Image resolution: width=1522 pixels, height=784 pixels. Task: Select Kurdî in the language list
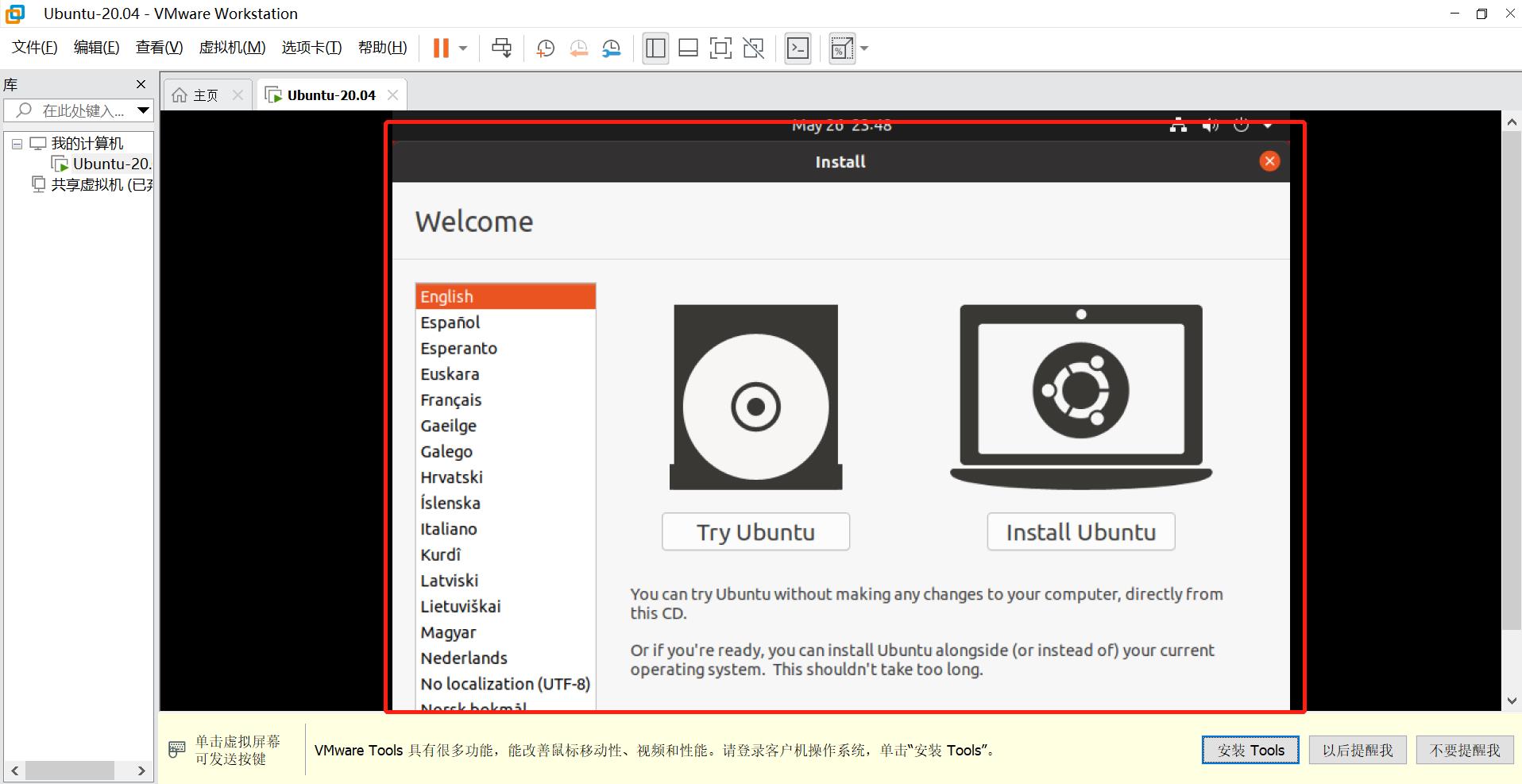click(505, 554)
